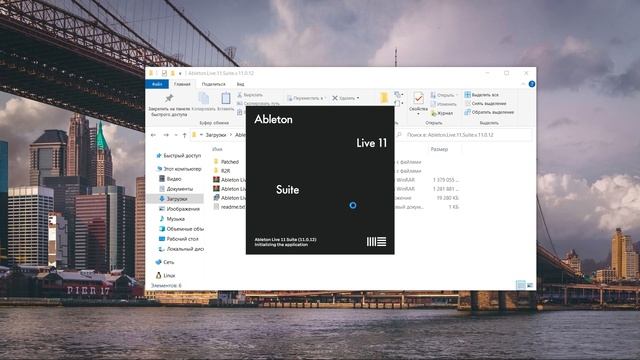Switch to large icons view in status bar
Viewport: 640px width, 360px height.
click(x=529, y=285)
